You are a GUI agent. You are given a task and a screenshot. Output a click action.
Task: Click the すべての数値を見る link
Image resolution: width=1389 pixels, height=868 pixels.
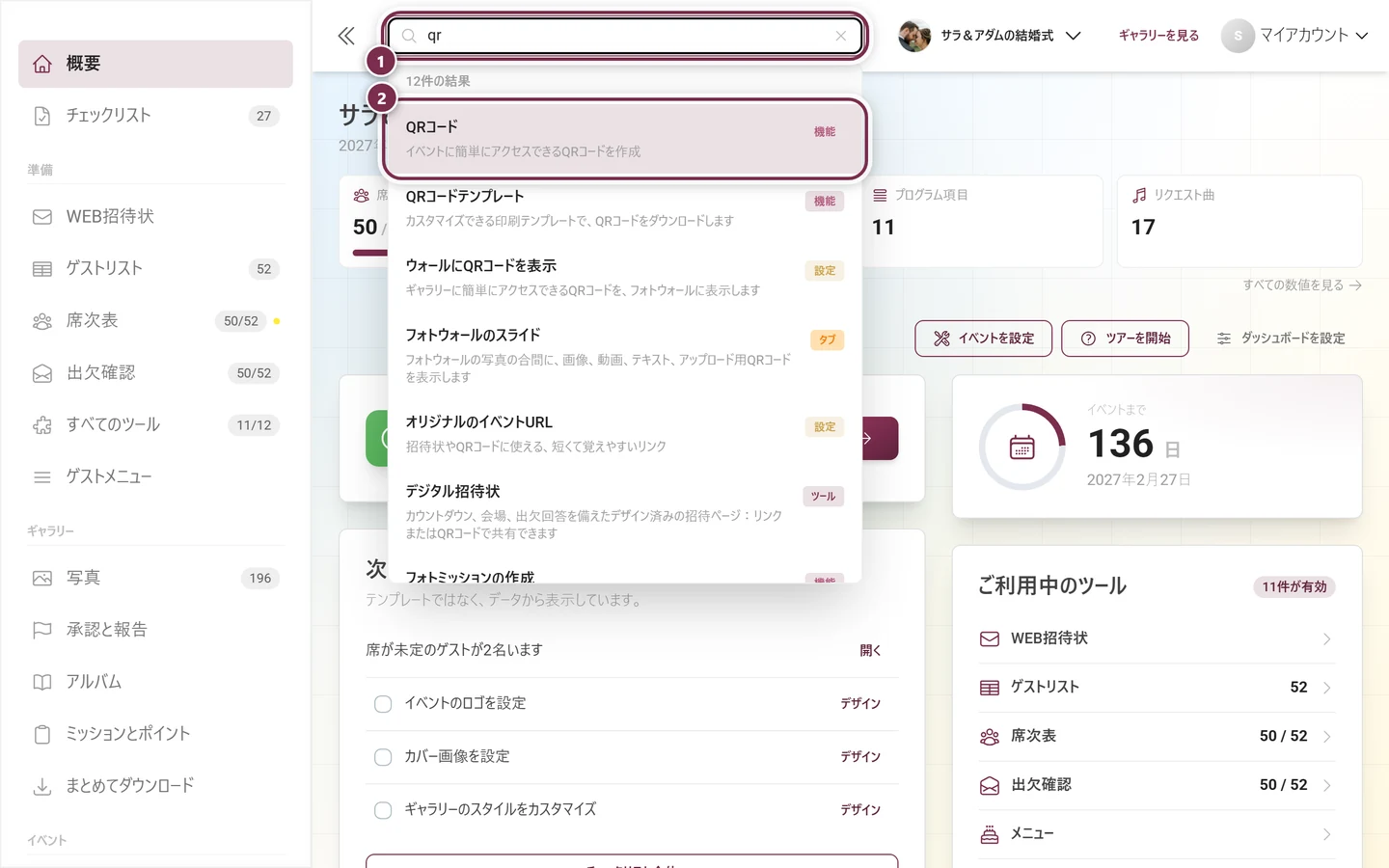(x=1302, y=285)
